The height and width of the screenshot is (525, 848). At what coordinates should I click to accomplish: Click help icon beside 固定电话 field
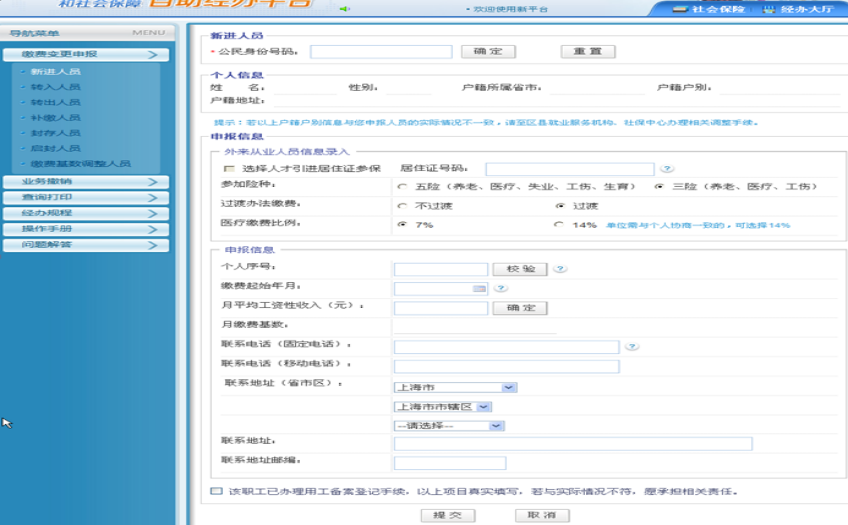(x=632, y=347)
